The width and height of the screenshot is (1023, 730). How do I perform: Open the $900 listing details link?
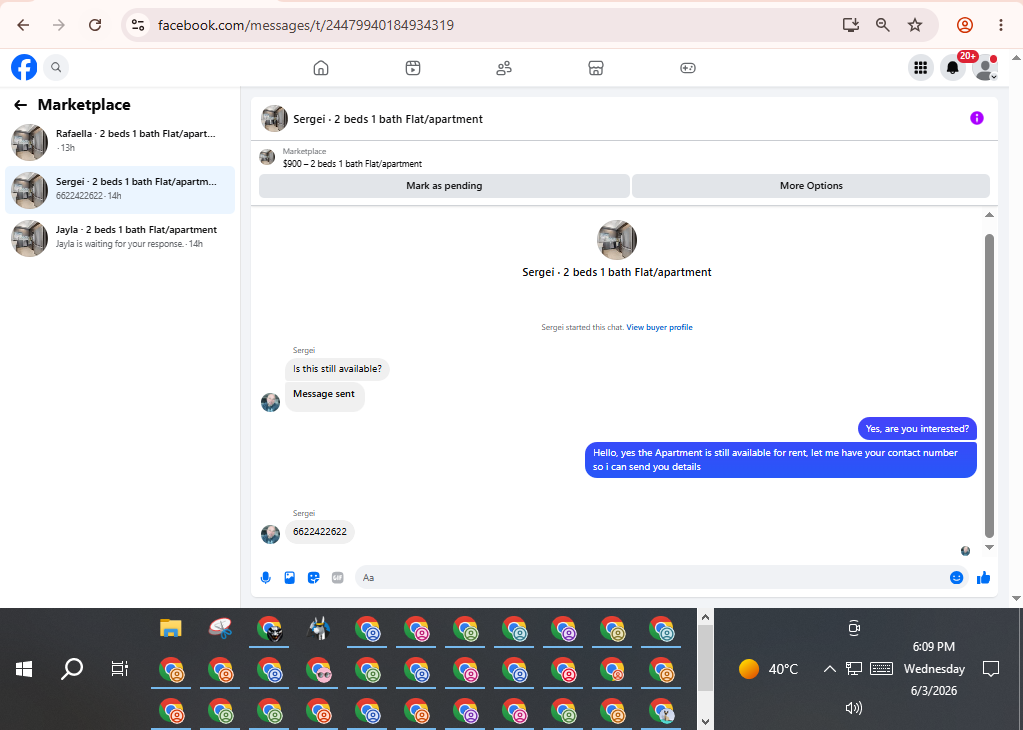coord(352,164)
